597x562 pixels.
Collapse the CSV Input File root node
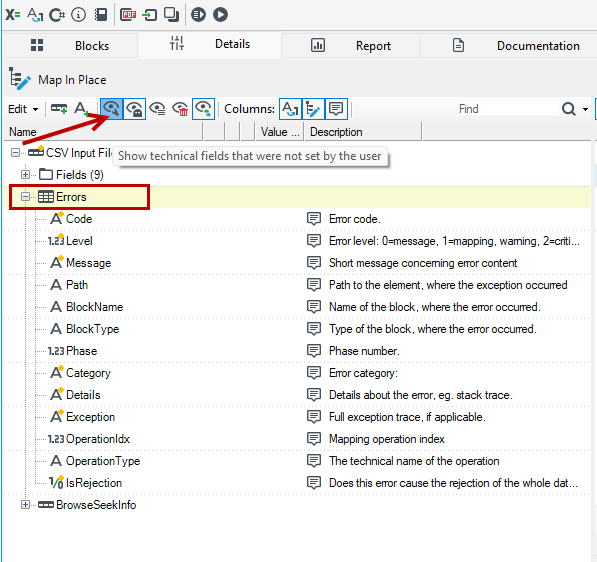[x=15, y=153]
